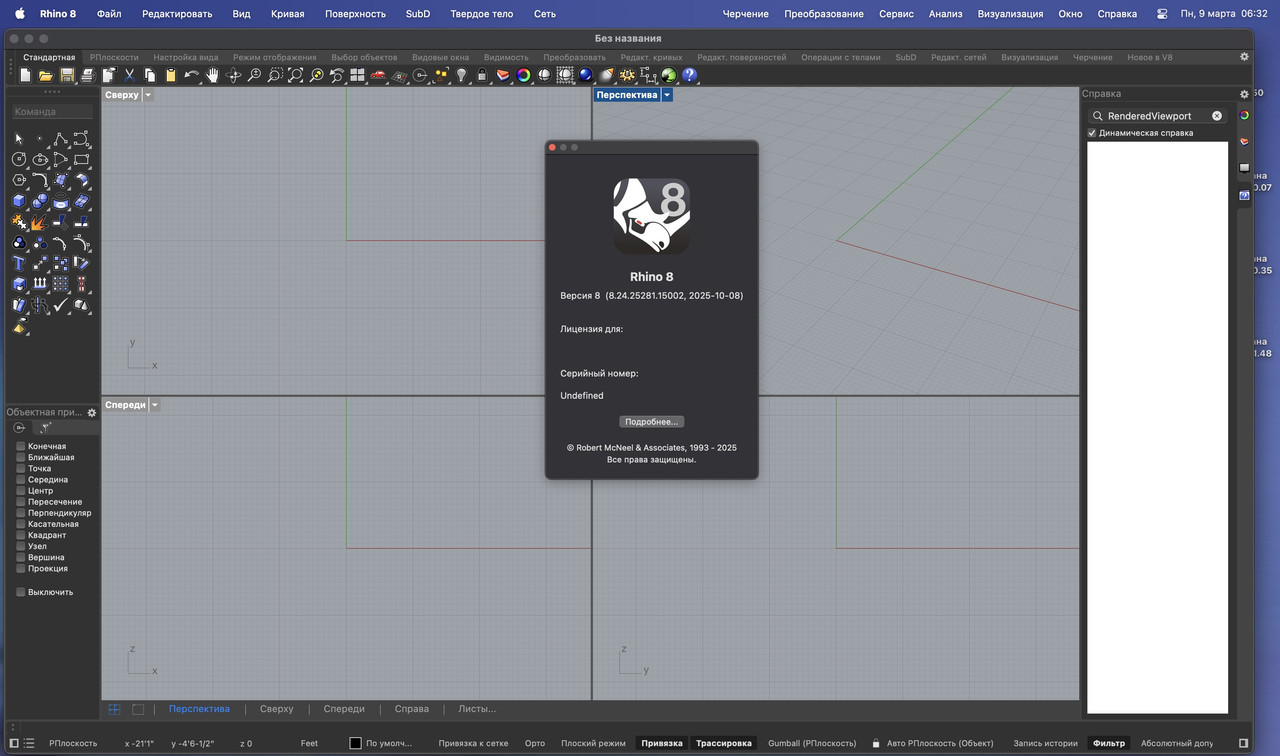The image size is (1280, 756).
Task: Switch to Новое в V8 toolbar tab
Action: tap(1150, 57)
